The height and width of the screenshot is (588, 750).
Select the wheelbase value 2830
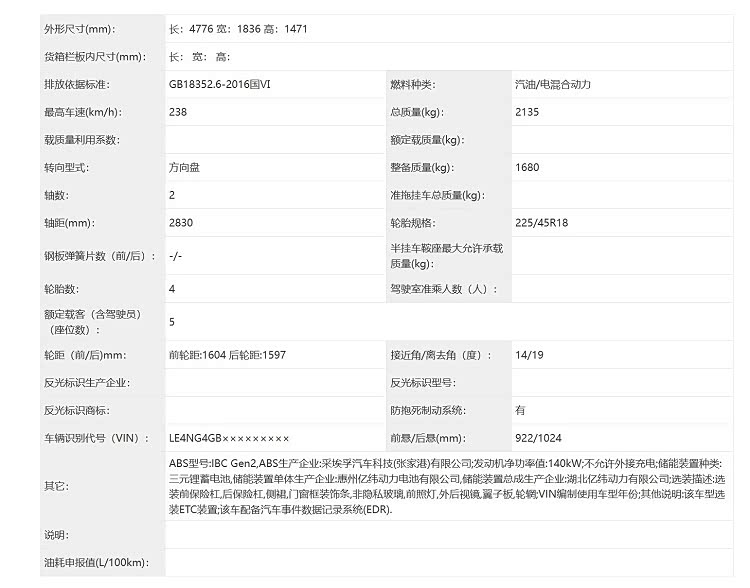(182, 223)
